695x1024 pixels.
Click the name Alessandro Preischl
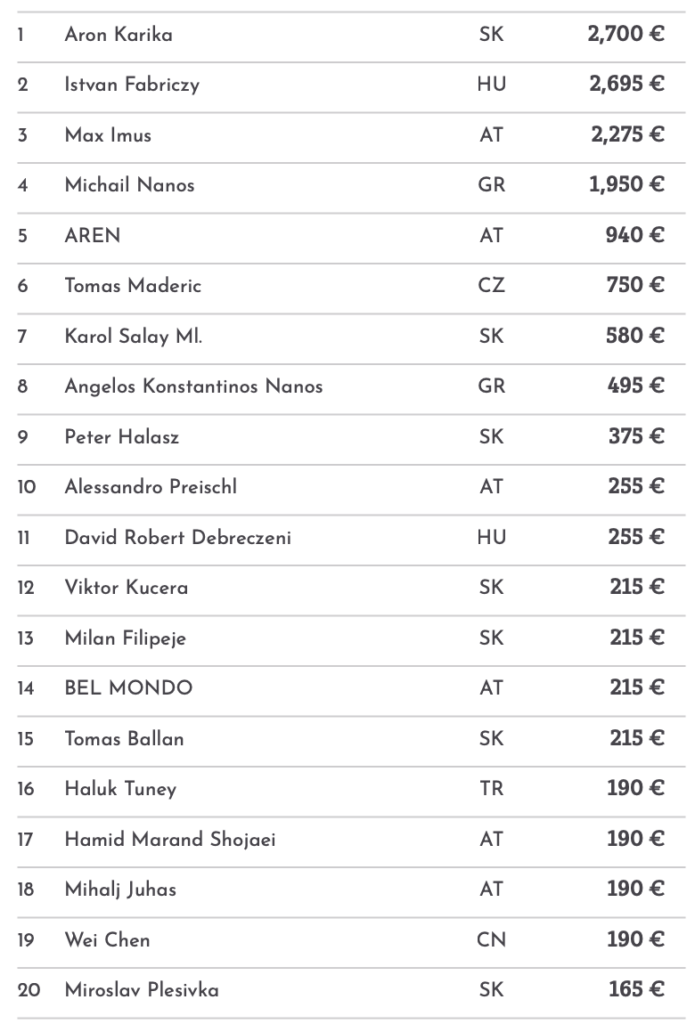click(x=151, y=487)
